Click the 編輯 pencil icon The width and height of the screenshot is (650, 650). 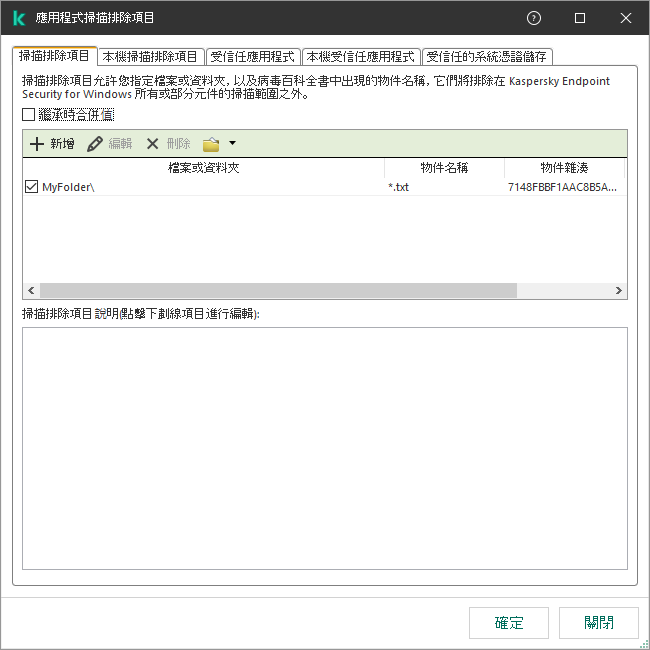click(95, 144)
